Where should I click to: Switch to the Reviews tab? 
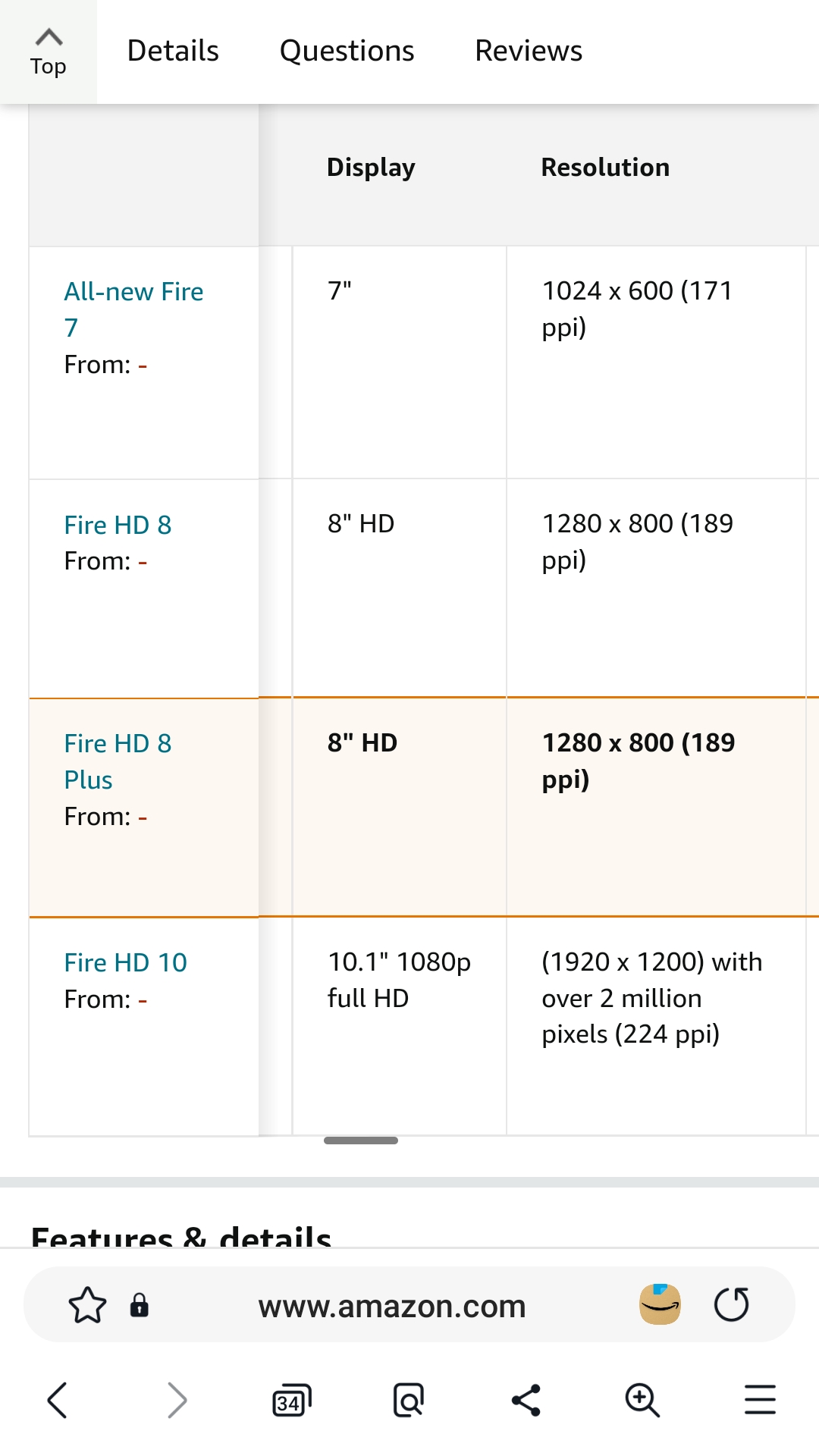tap(529, 51)
